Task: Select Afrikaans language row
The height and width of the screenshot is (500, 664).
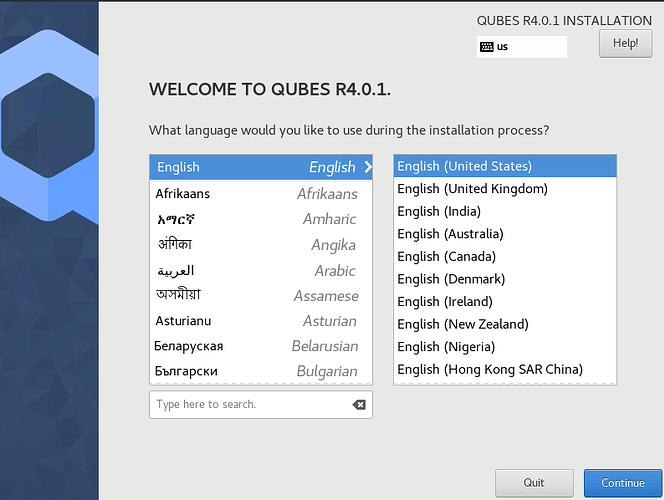Action: click(x=261, y=193)
